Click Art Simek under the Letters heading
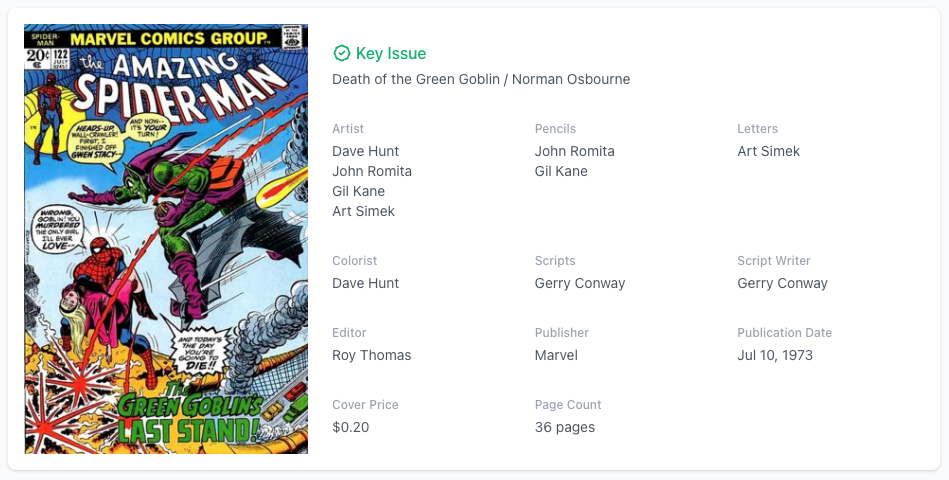Viewport: 949px width, 480px height. tap(769, 151)
